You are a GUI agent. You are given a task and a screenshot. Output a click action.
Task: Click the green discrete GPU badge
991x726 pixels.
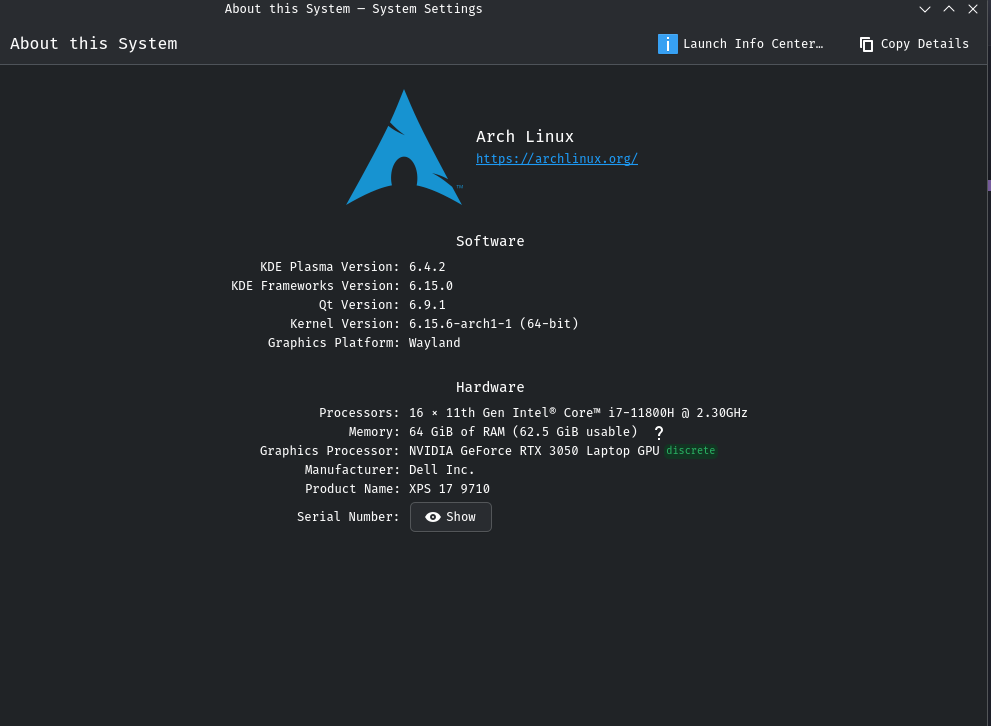691,451
